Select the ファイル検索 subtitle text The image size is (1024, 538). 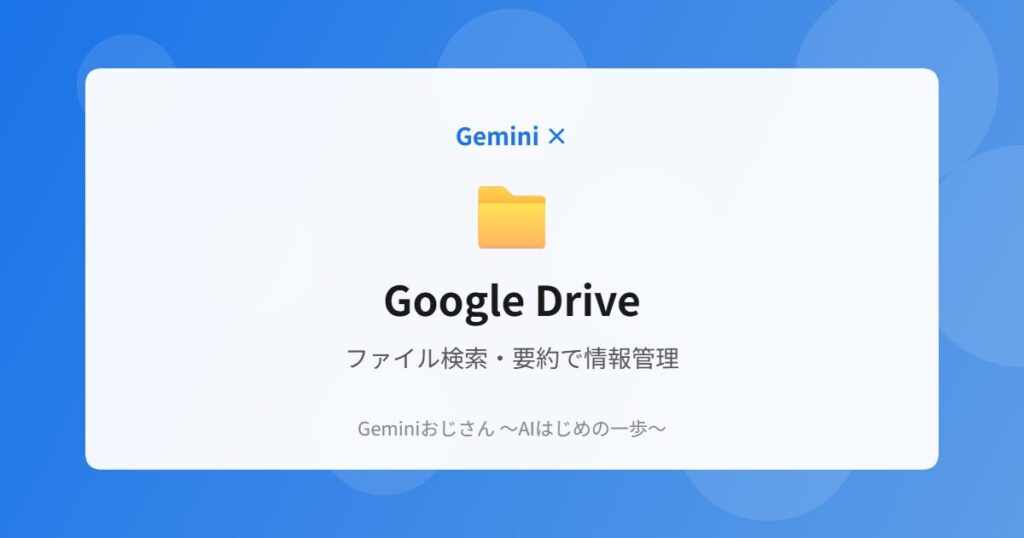pyautogui.click(x=416, y=358)
